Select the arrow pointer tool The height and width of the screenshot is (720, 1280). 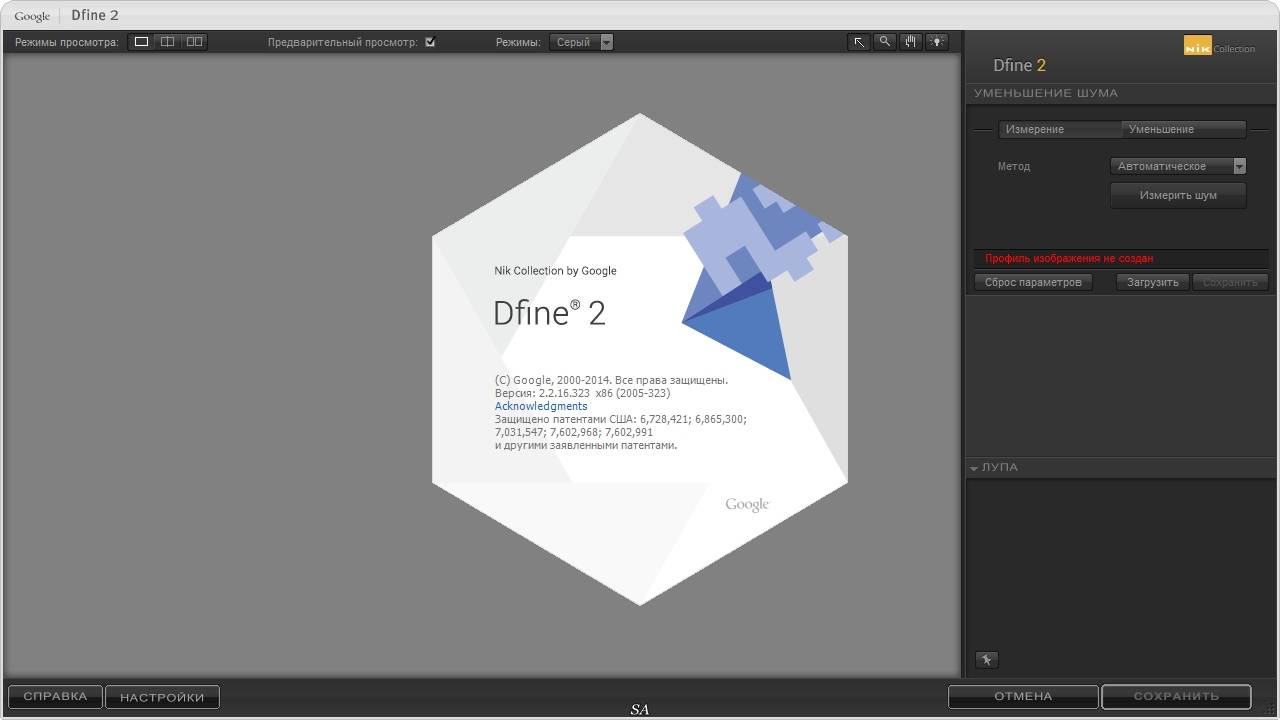coord(858,42)
